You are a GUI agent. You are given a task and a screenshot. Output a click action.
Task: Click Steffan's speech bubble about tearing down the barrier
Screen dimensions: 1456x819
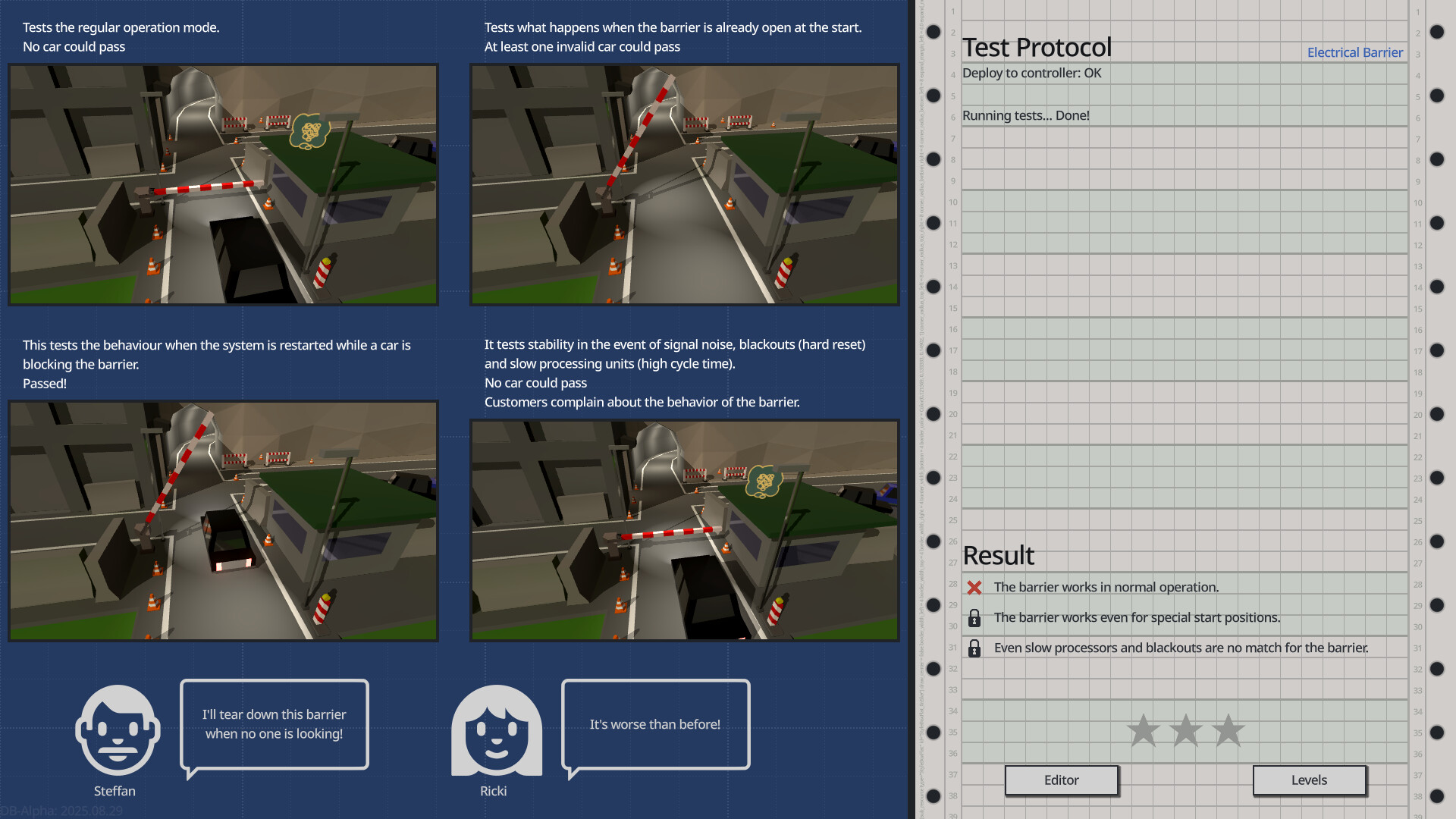click(x=274, y=723)
